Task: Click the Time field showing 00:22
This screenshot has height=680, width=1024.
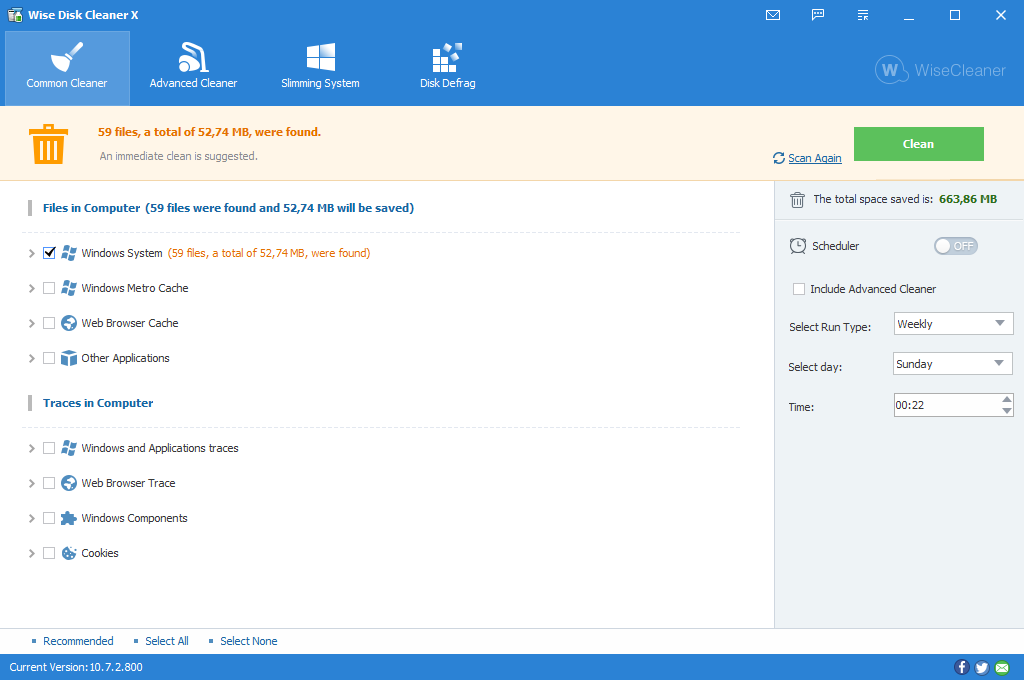Action: [x=946, y=405]
